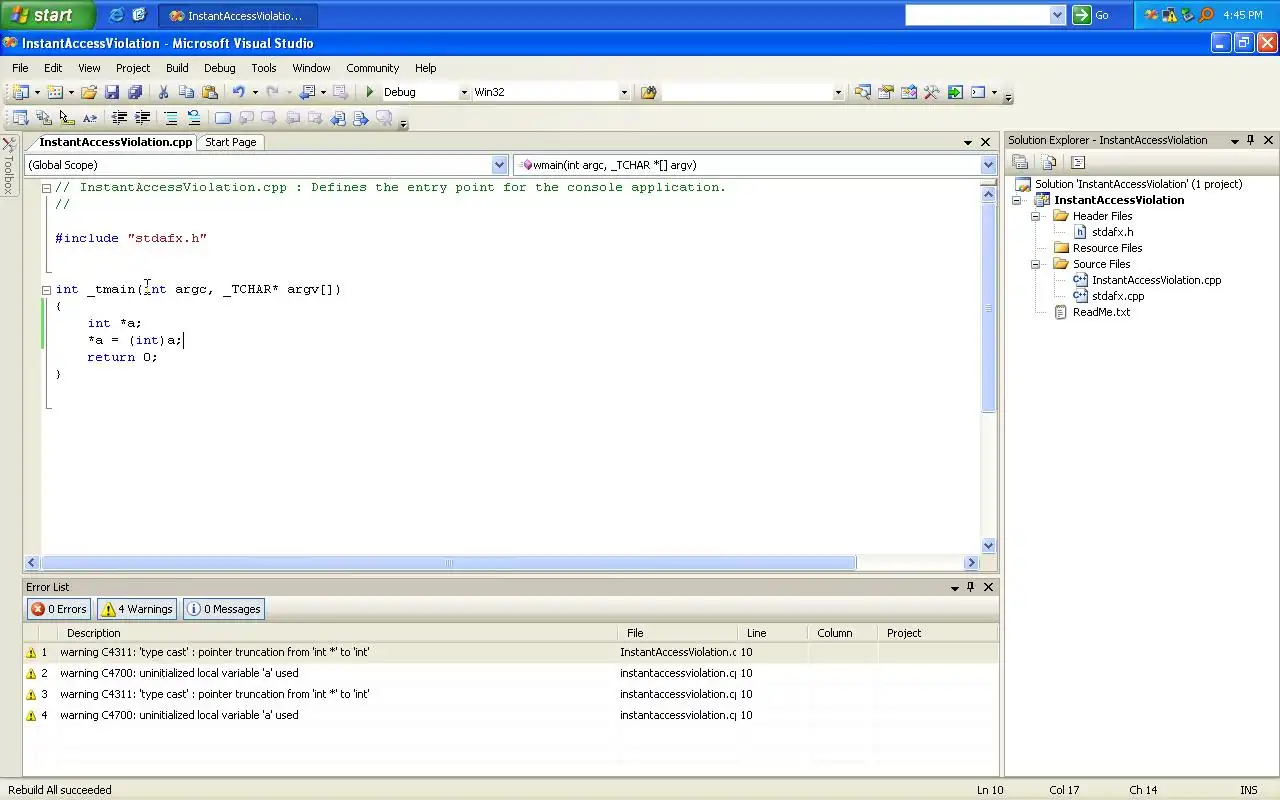Viewport: 1280px width, 800px height.
Task: Click the Copy icon in the toolbar
Action: [x=186, y=92]
